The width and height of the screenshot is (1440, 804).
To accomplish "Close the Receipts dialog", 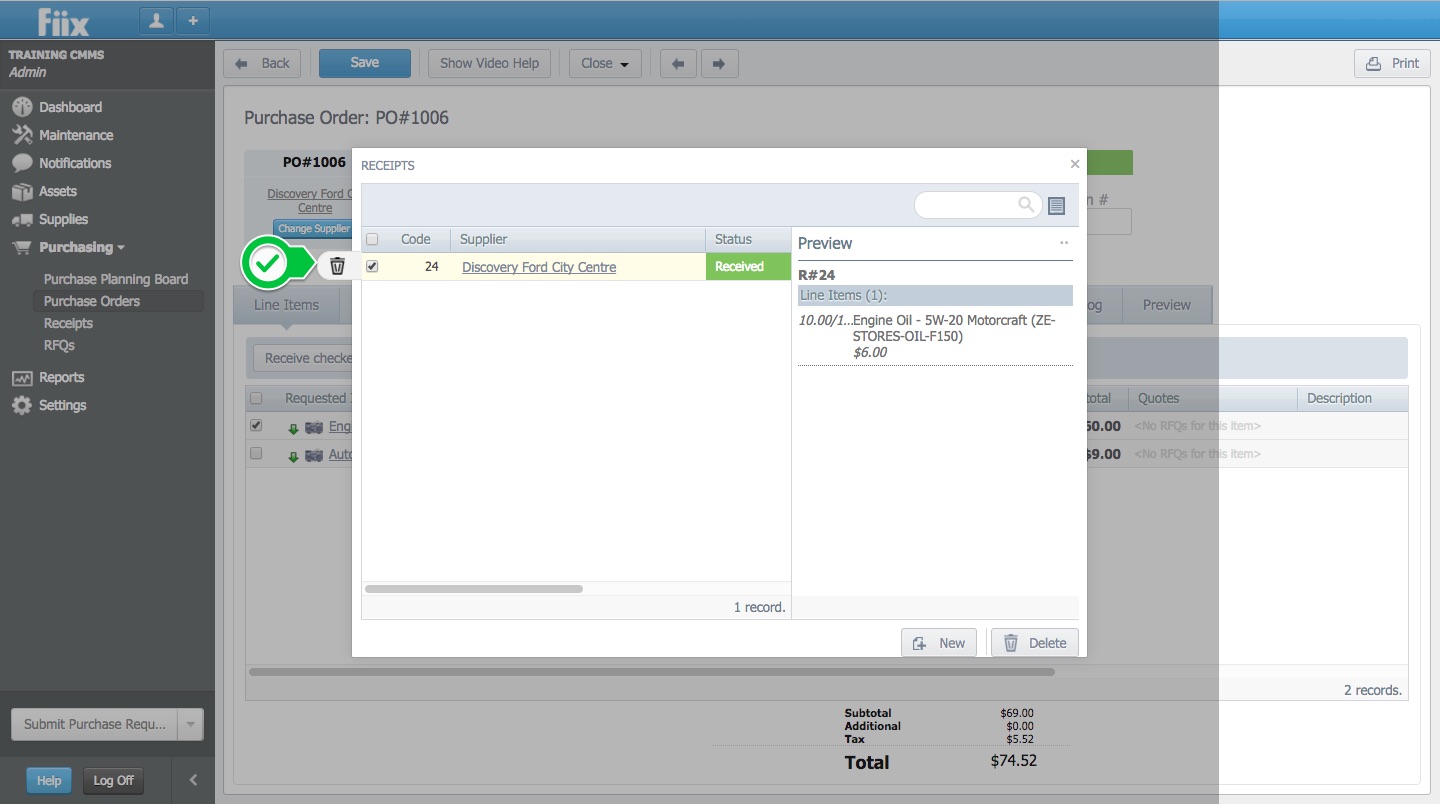I will (1075, 164).
